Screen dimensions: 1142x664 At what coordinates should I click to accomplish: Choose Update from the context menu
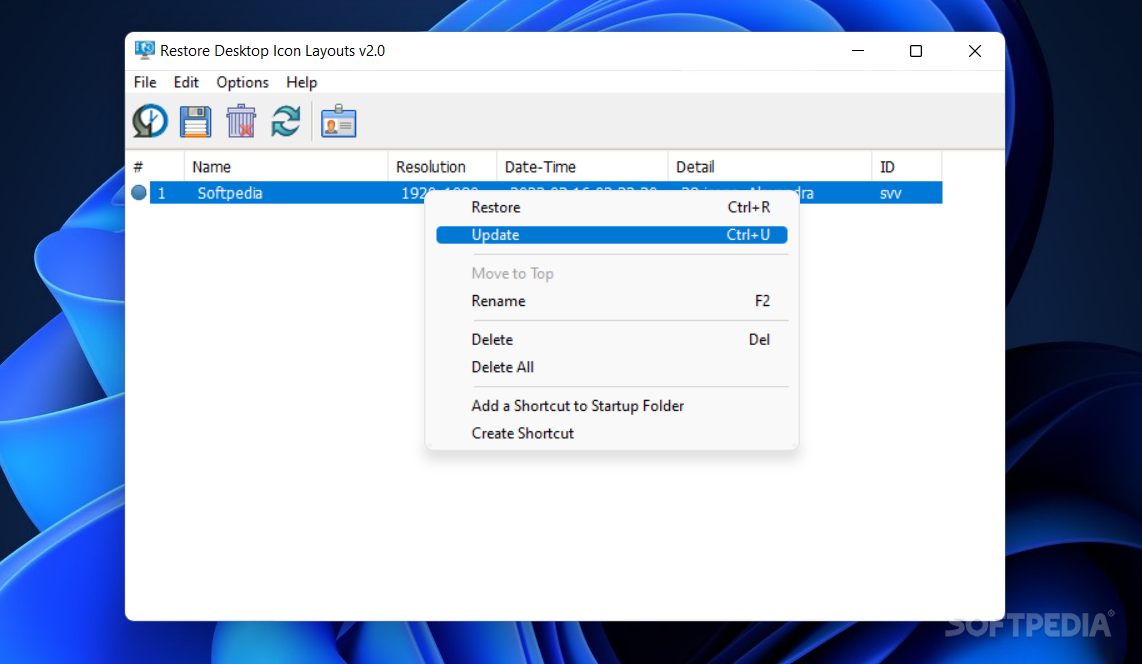tap(612, 234)
